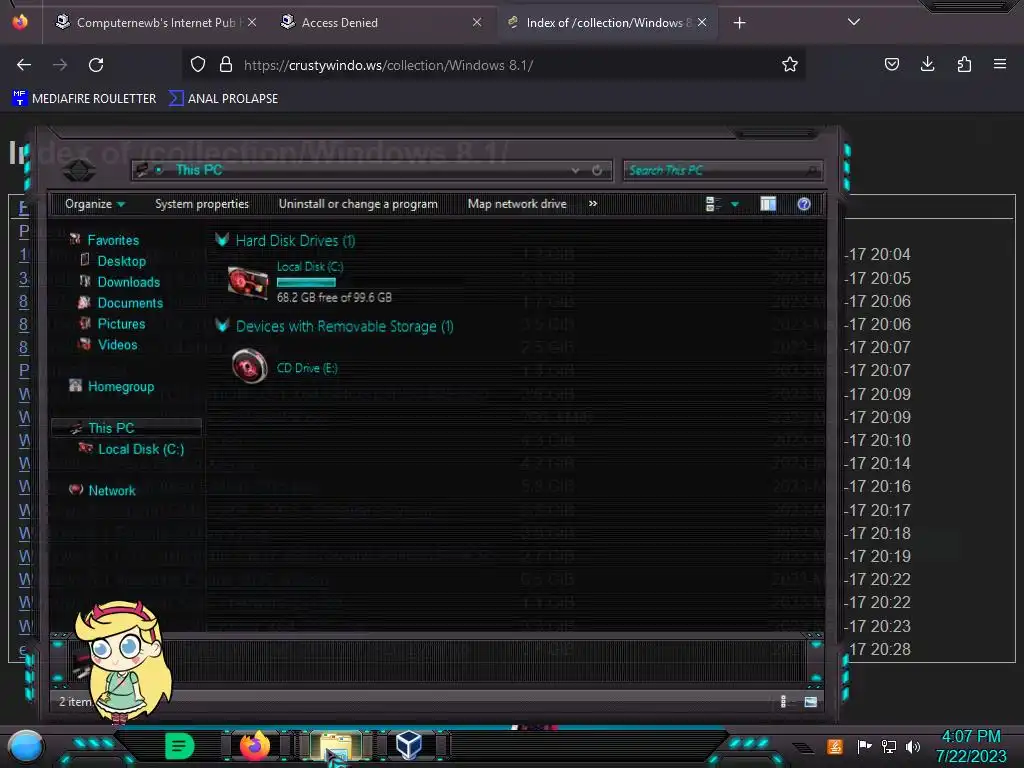Close the Access Denied tab
This screenshot has height=768, width=1024.
pos(477,23)
